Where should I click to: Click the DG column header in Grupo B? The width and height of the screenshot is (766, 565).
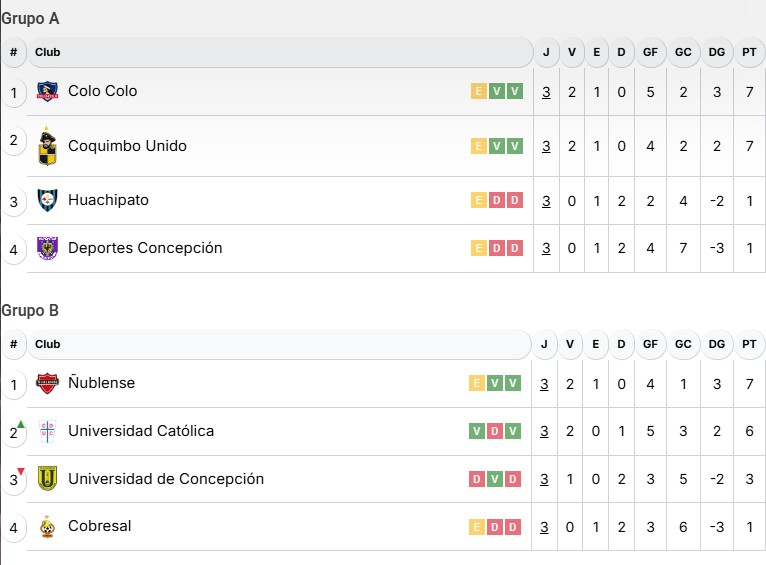pos(716,344)
